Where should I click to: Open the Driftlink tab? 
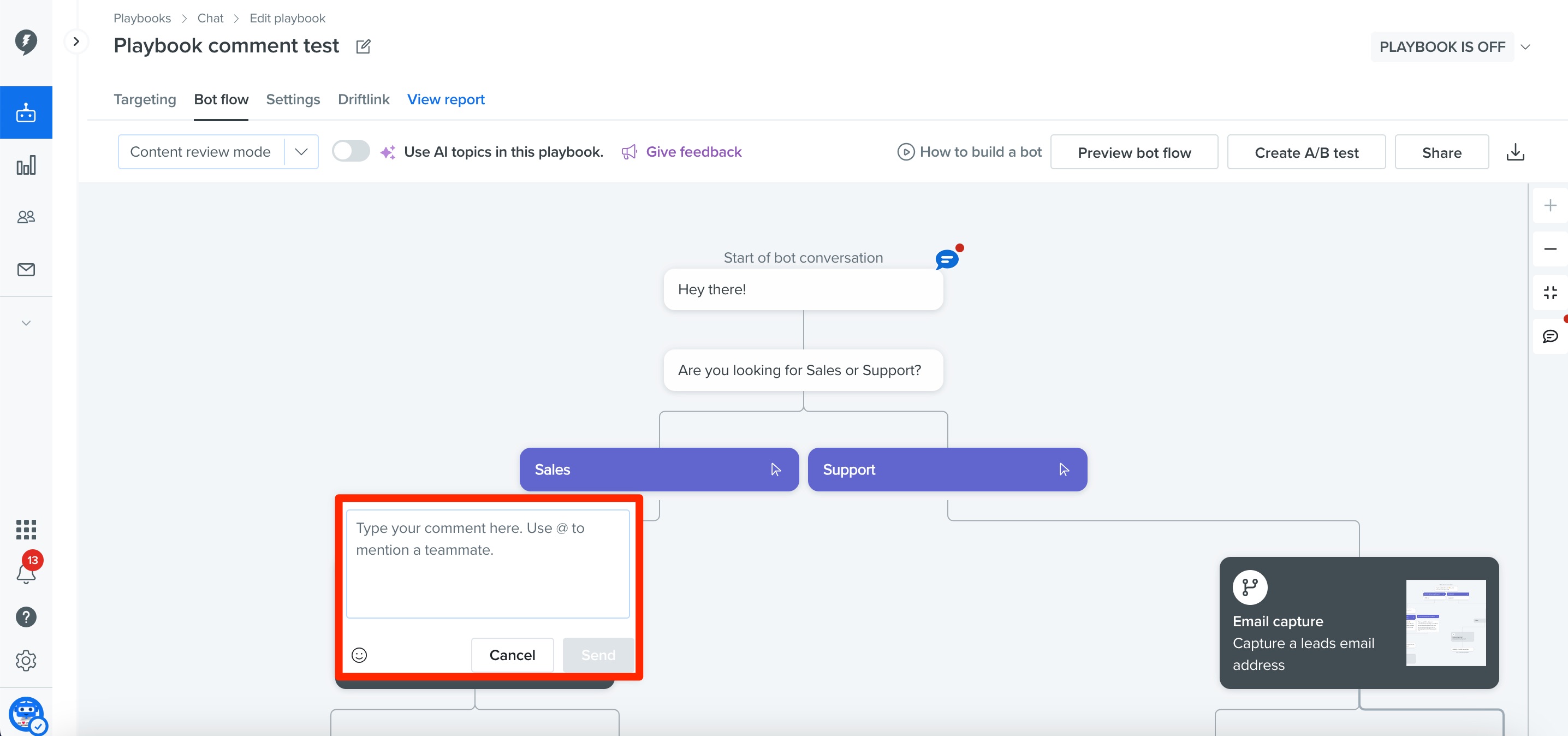coord(364,99)
